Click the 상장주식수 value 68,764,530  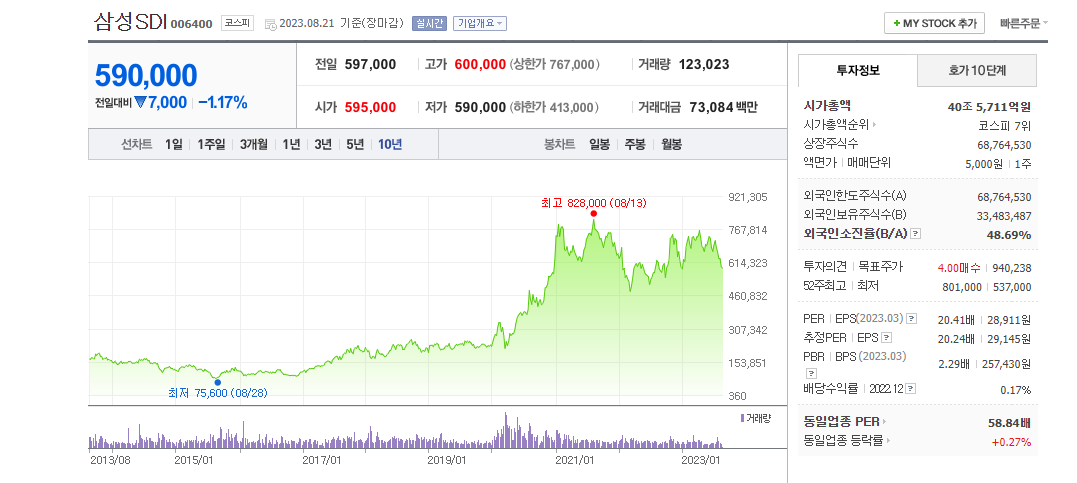coord(1004,145)
